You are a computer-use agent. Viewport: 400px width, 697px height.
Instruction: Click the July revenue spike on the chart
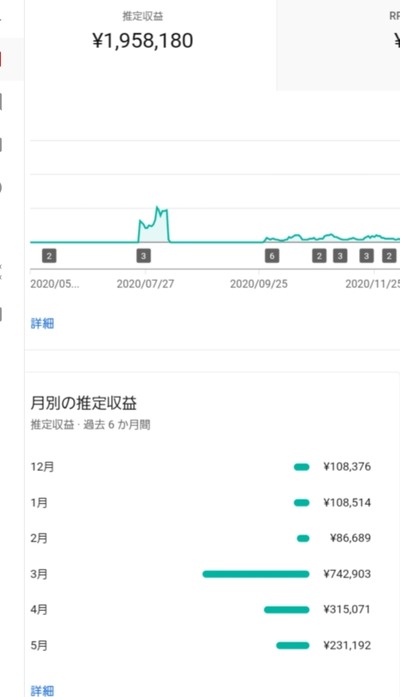(154, 226)
